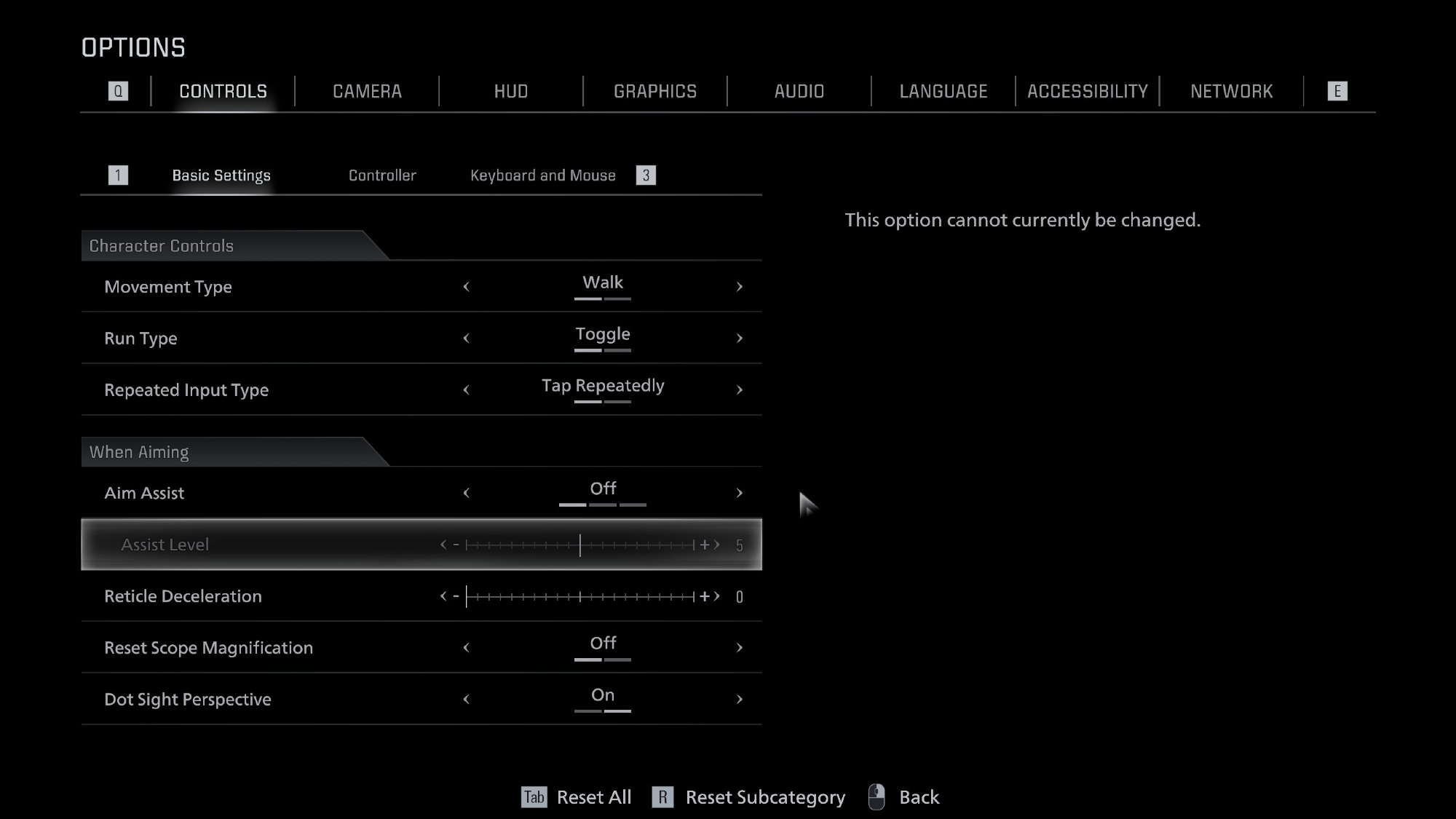Click the Reticle Deceleration slider track
The width and height of the screenshot is (1456, 819).
tap(580, 597)
